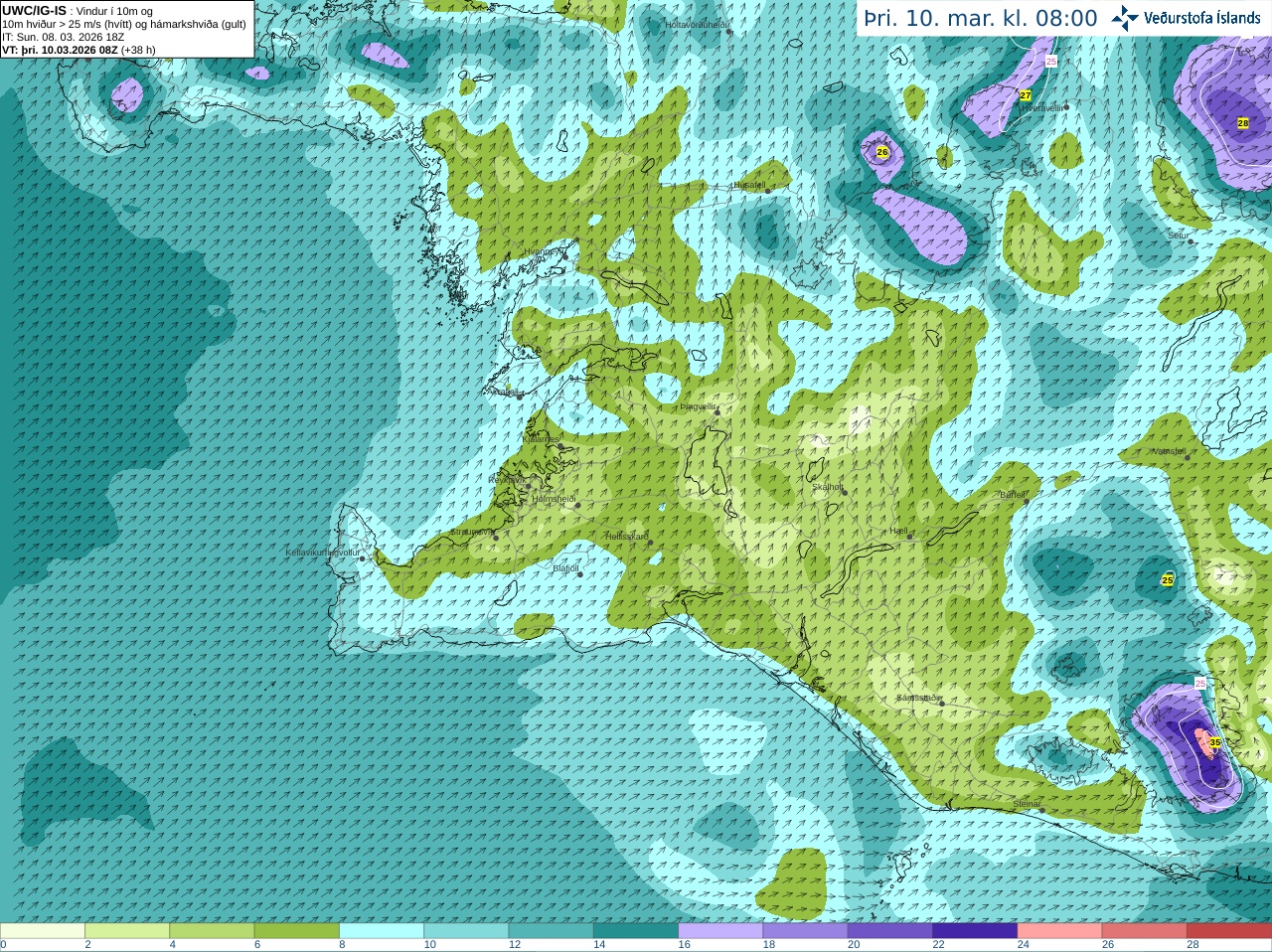Click the yellow max gust marker 26
The height and width of the screenshot is (952, 1272).
click(x=881, y=152)
